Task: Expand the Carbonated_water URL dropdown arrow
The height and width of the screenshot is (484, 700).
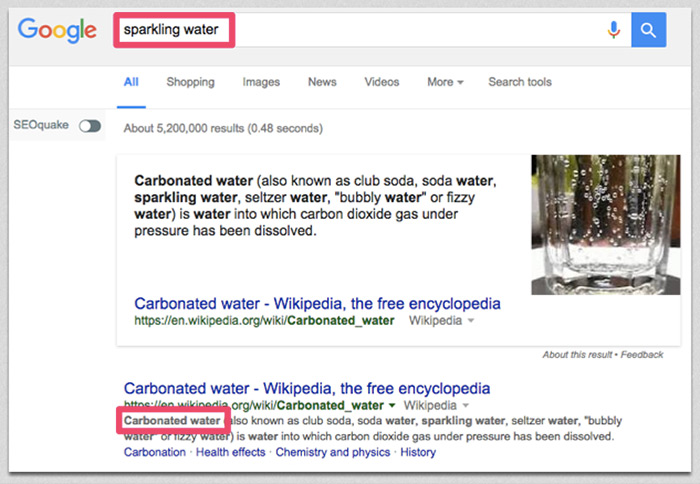Action: click(x=392, y=406)
